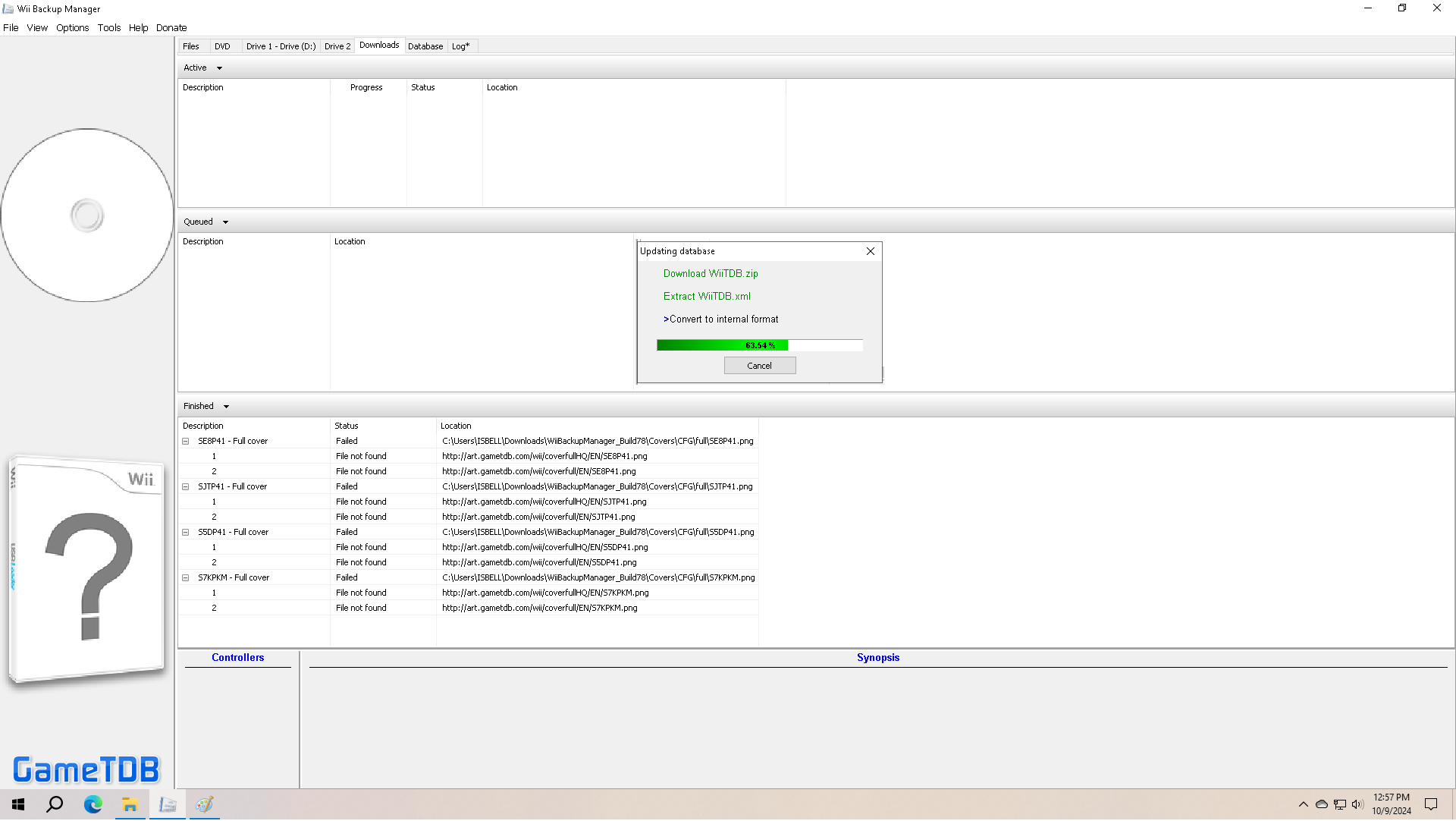
Task: Open File Explorer from taskbar
Action: (x=130, y=805)
